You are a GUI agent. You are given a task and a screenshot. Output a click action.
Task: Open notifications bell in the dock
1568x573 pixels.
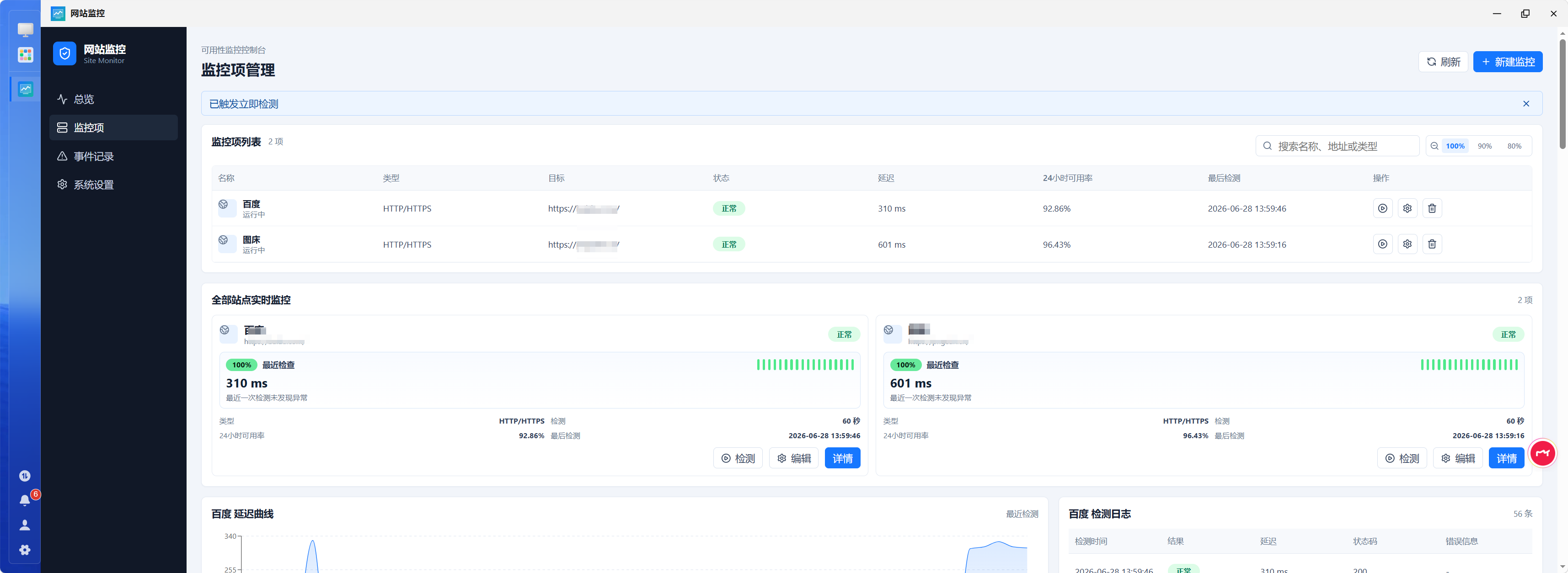tap(25, 500)
